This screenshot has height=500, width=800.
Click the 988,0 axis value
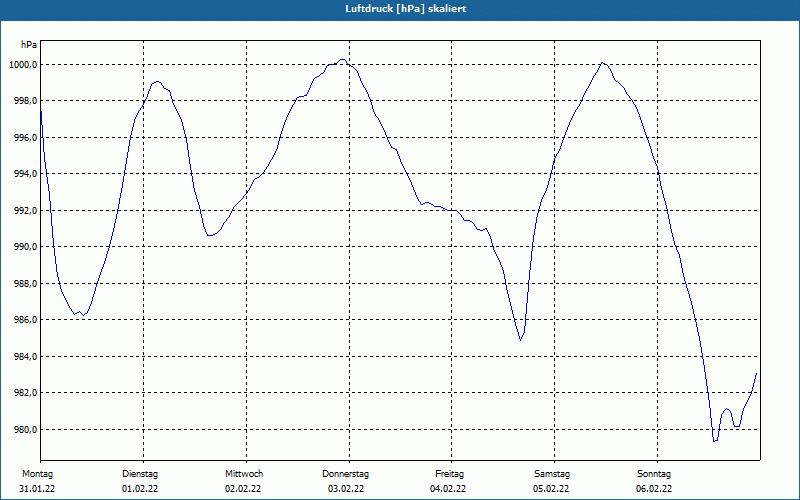tap(27, 284)
